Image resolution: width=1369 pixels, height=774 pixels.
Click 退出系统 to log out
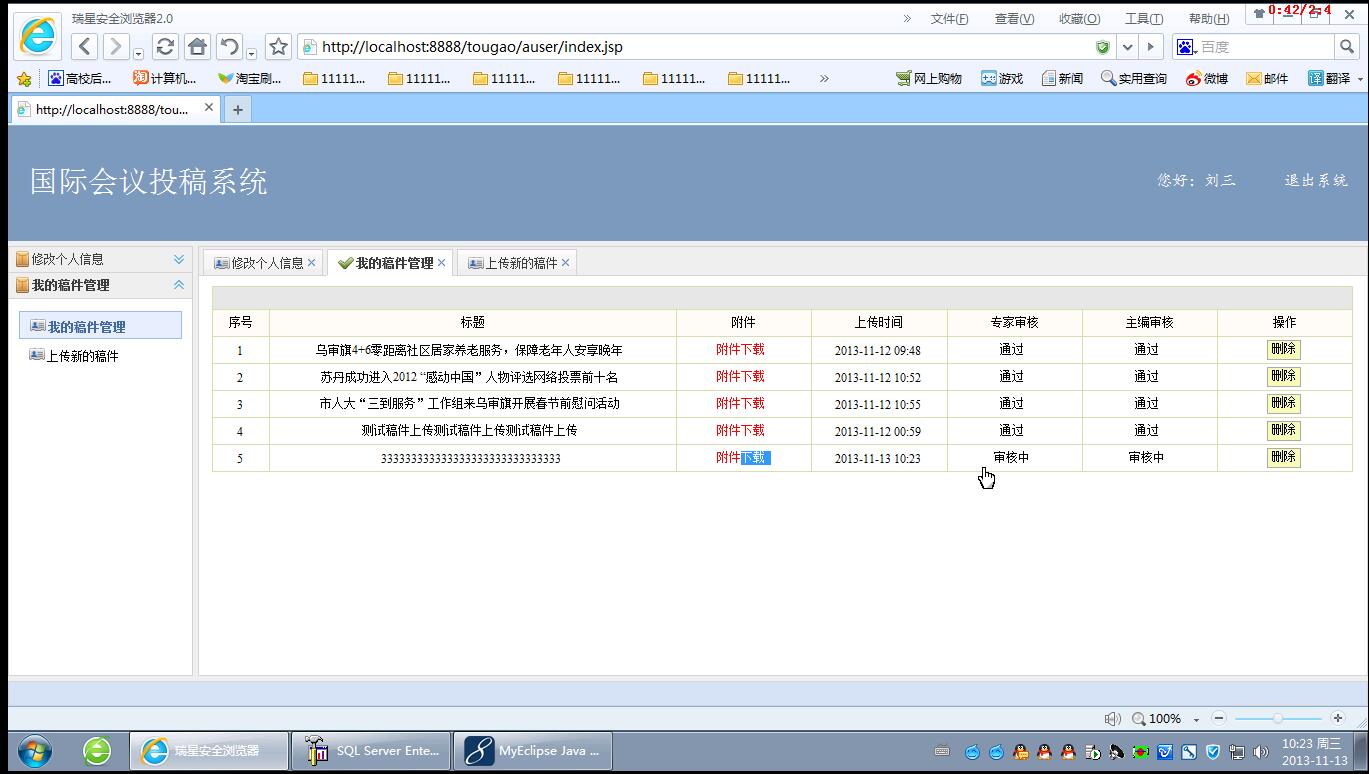click(1316, 181)
